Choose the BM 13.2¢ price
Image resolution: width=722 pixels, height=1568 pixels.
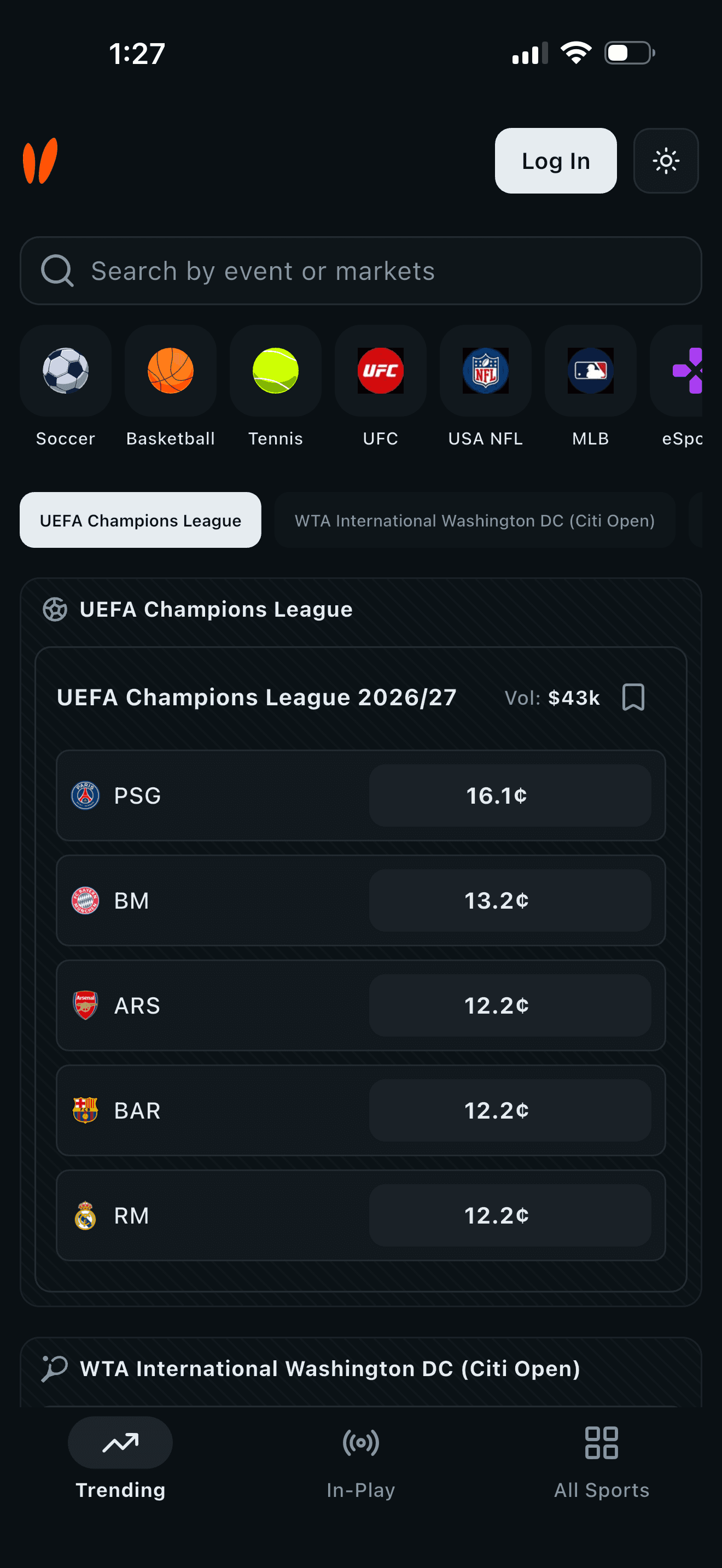[x=510, y=900]
